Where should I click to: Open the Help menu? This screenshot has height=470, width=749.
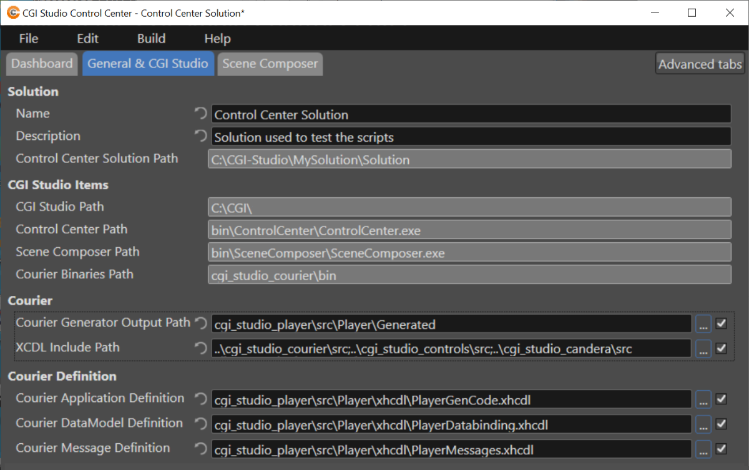tap(217, 38)
